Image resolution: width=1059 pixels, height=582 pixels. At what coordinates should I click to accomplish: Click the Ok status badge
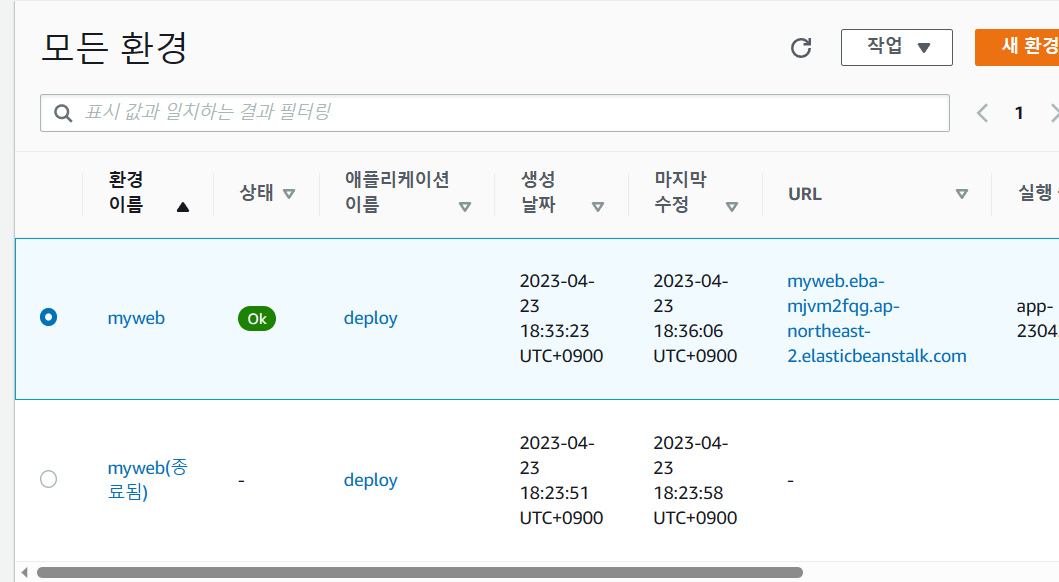pyautogui.click(x=257, y=319)
